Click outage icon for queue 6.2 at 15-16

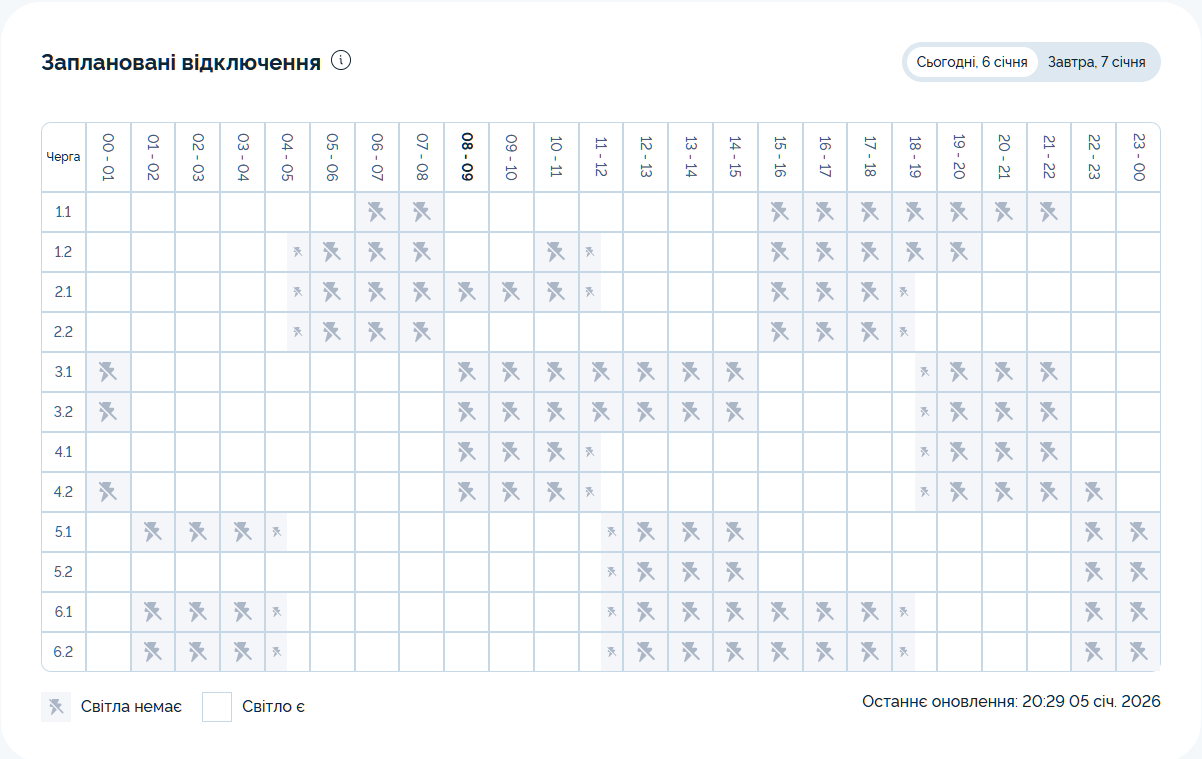[x=780, y=652]
